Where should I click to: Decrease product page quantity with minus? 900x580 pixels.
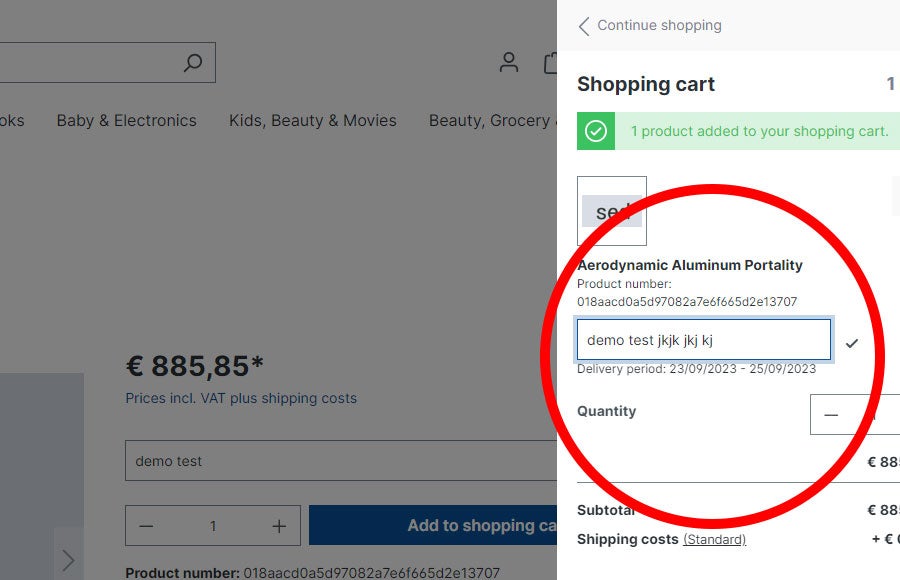tap(147, 526)
